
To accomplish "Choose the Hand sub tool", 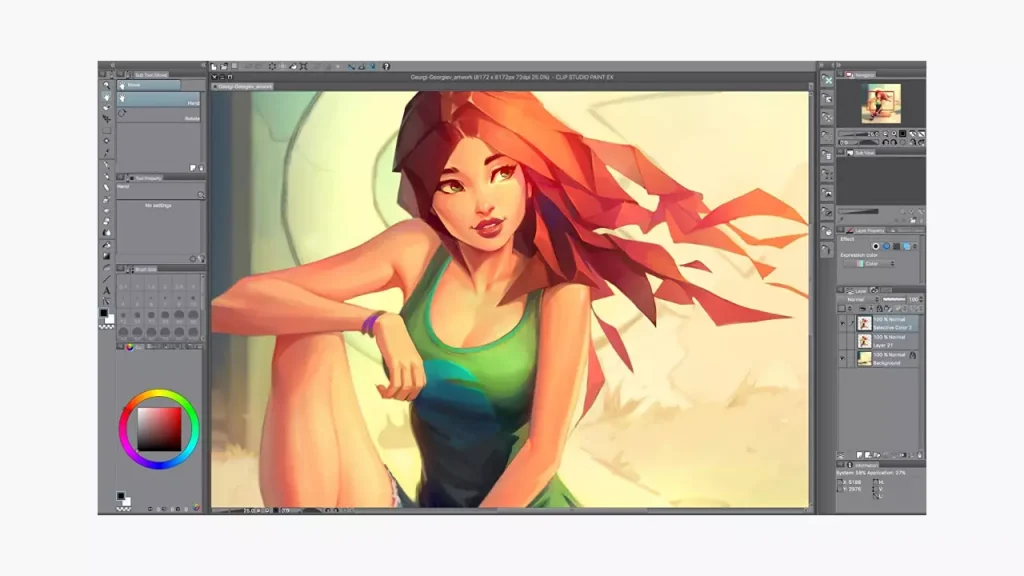I will (x=159, y=100).
